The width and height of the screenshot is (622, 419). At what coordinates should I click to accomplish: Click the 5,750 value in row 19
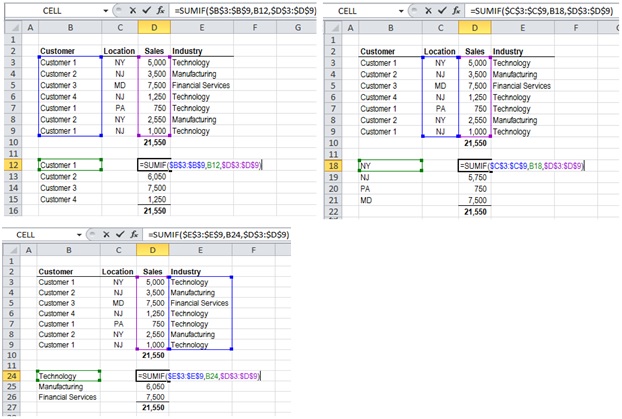pos(477,177)
